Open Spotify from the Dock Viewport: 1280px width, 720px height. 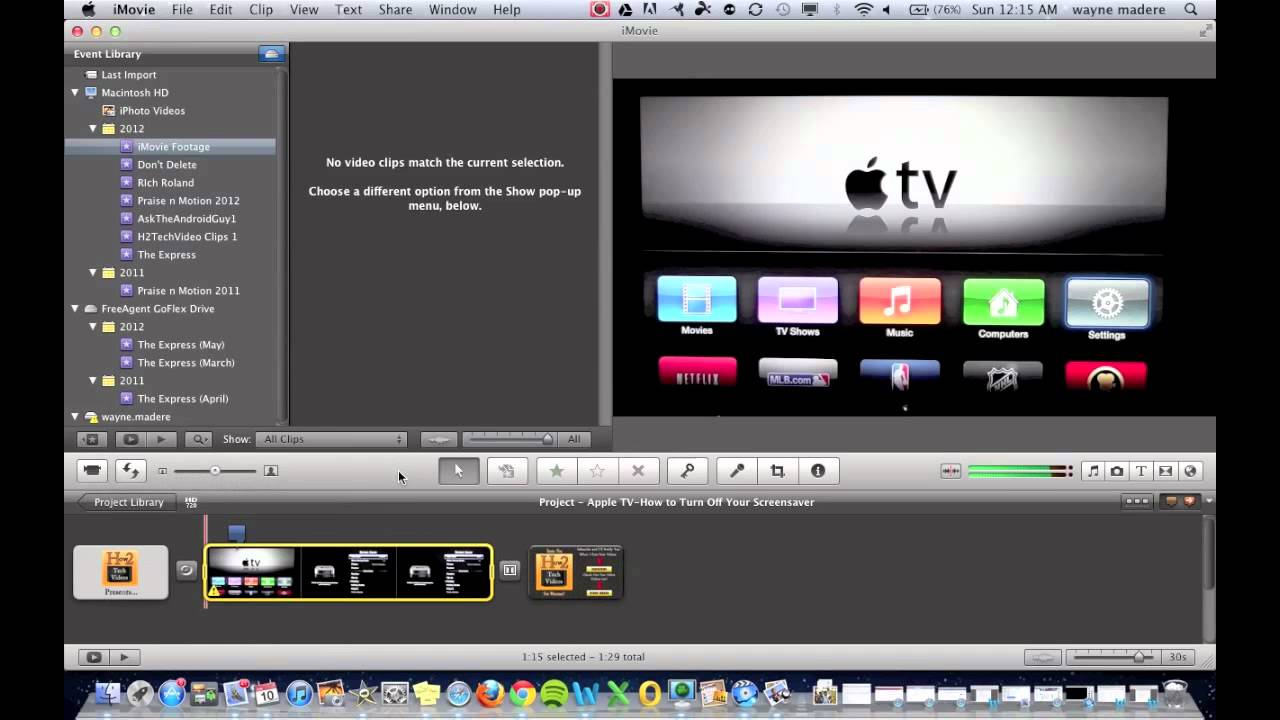pos(553,693)
